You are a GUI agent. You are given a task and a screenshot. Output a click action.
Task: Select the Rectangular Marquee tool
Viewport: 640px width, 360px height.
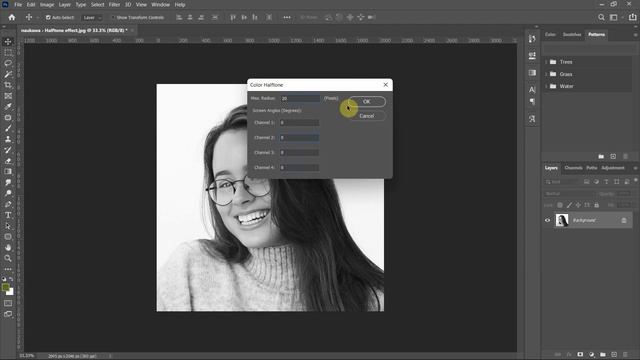8,53
